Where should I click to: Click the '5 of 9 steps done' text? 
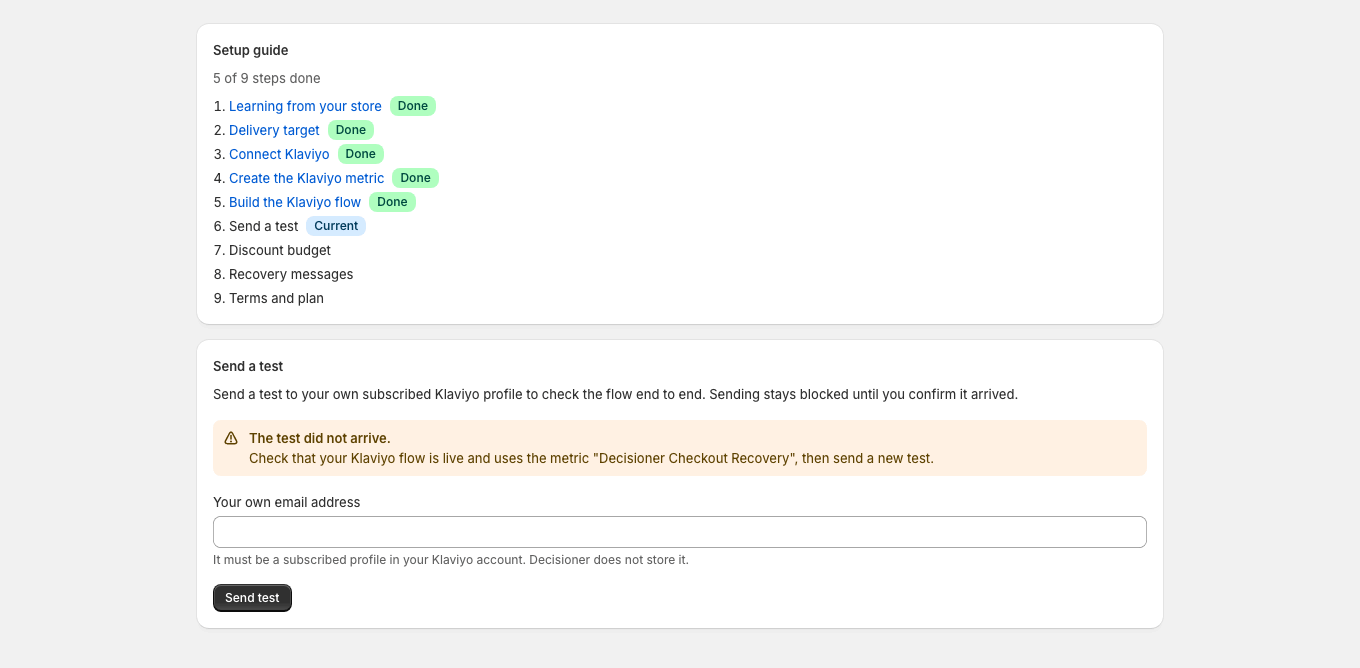(x=267, y=78)
